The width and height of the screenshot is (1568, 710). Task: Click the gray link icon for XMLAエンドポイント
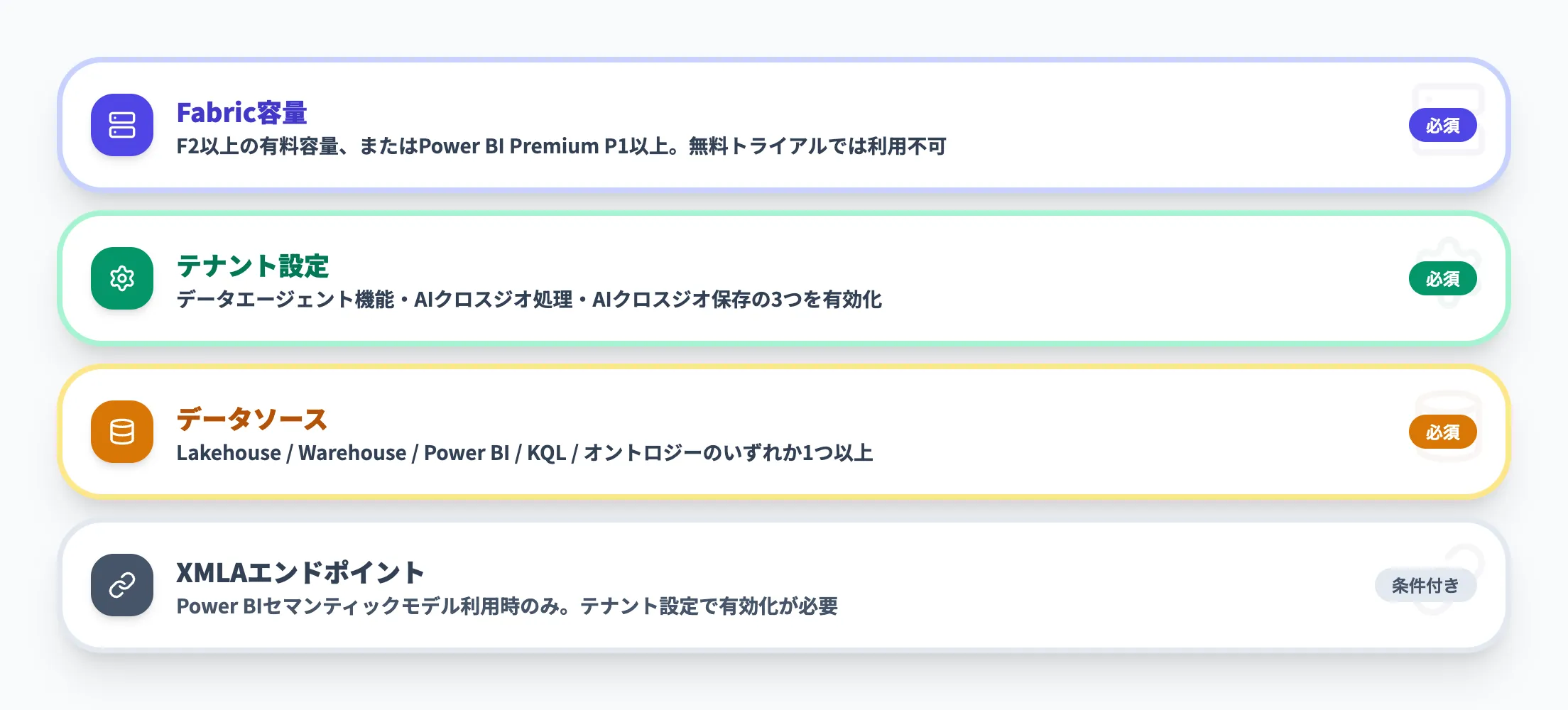tap(122, 585)
